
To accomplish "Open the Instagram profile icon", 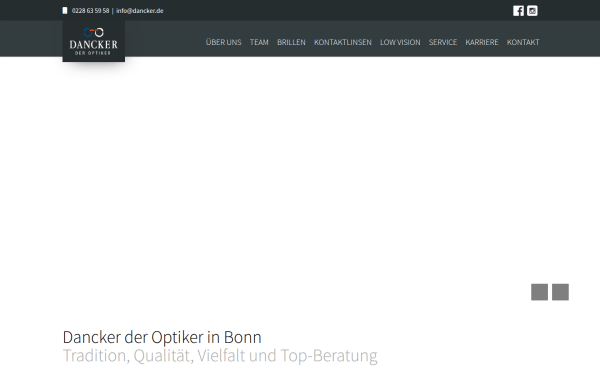I will coord(532,11).
